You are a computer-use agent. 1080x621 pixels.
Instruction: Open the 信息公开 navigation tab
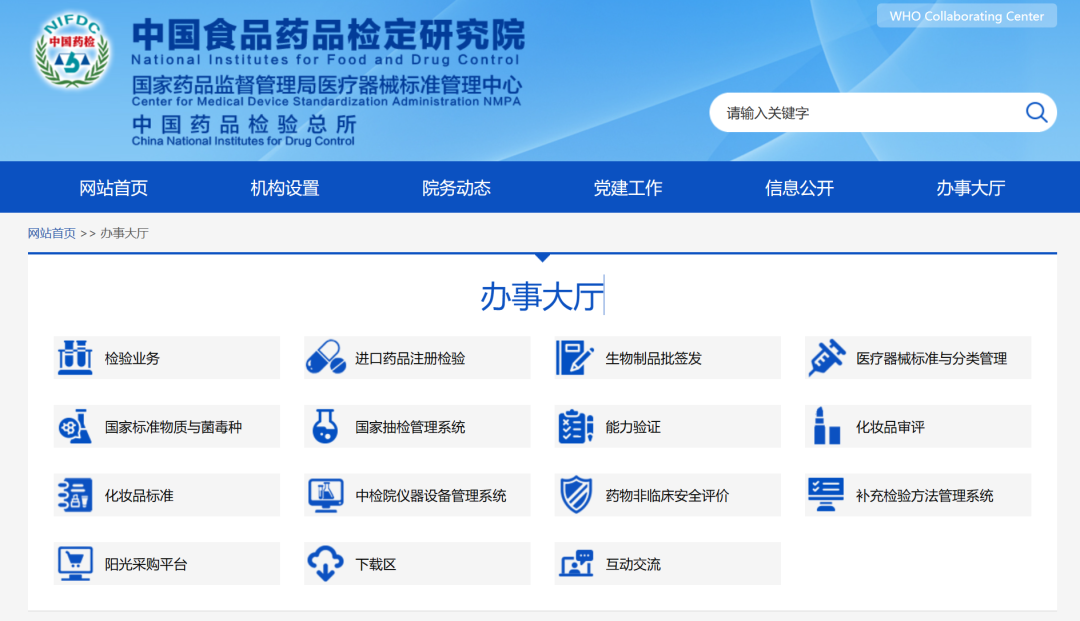click(x=799, y=187)
